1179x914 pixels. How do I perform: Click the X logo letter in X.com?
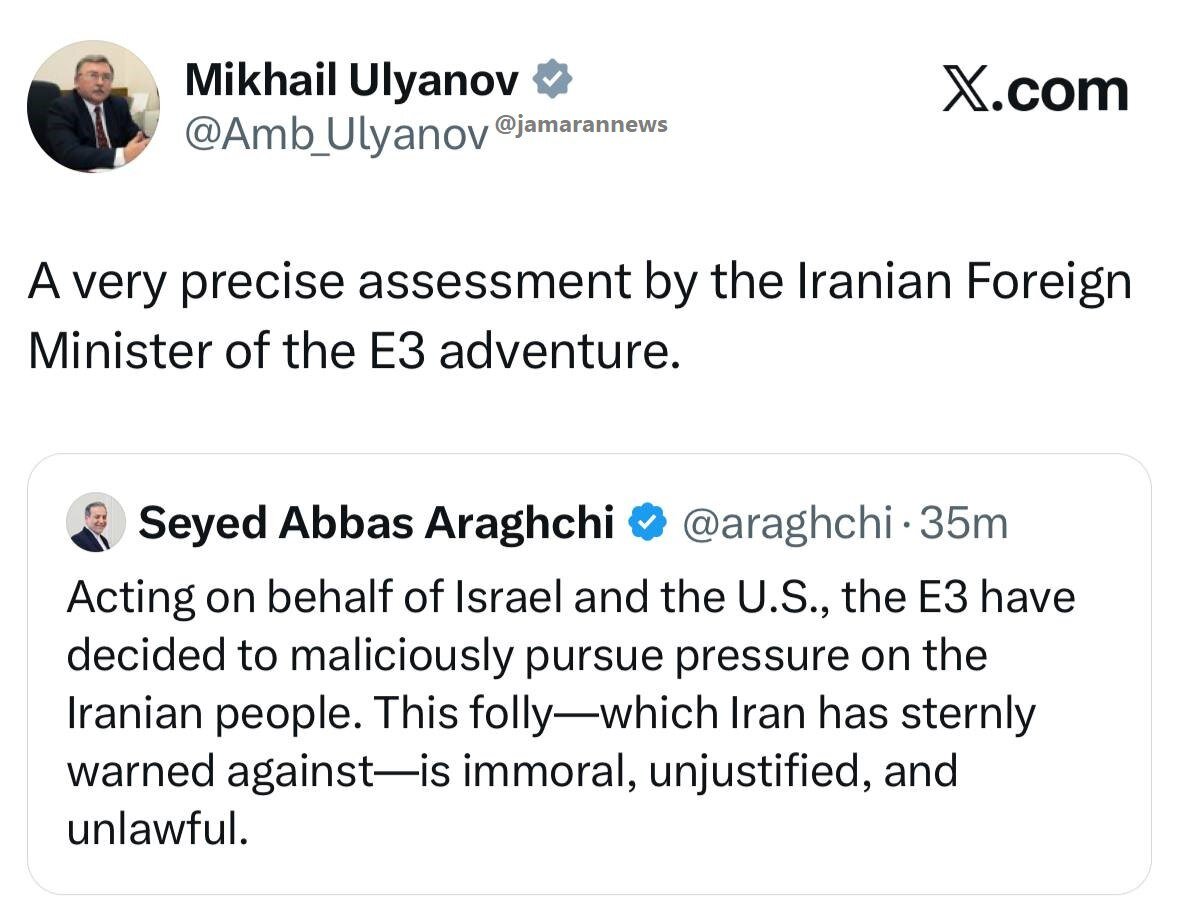point(969,91)
